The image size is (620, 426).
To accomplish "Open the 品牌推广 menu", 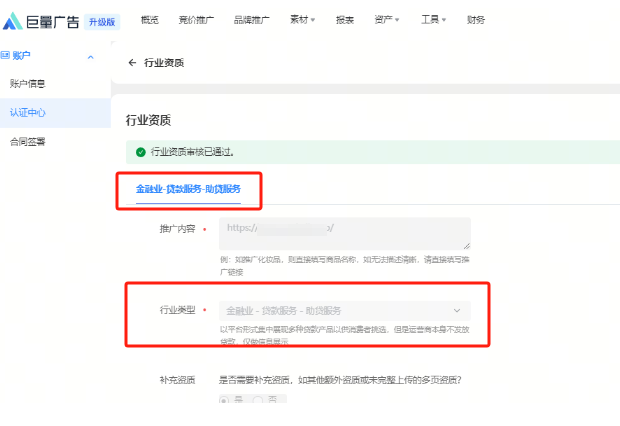I will tap(251, 20).
